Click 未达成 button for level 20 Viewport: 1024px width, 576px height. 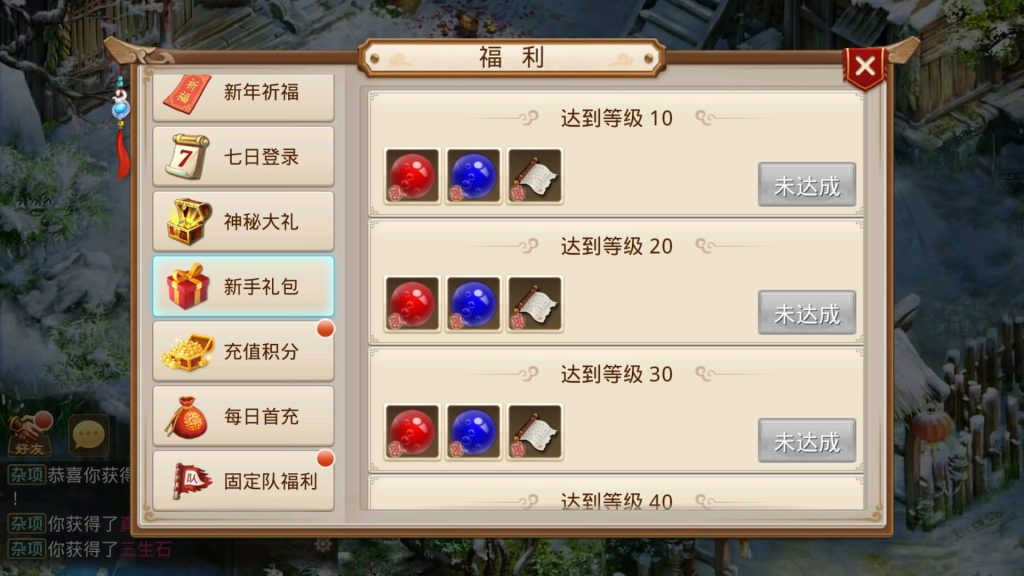coord(807,313)
